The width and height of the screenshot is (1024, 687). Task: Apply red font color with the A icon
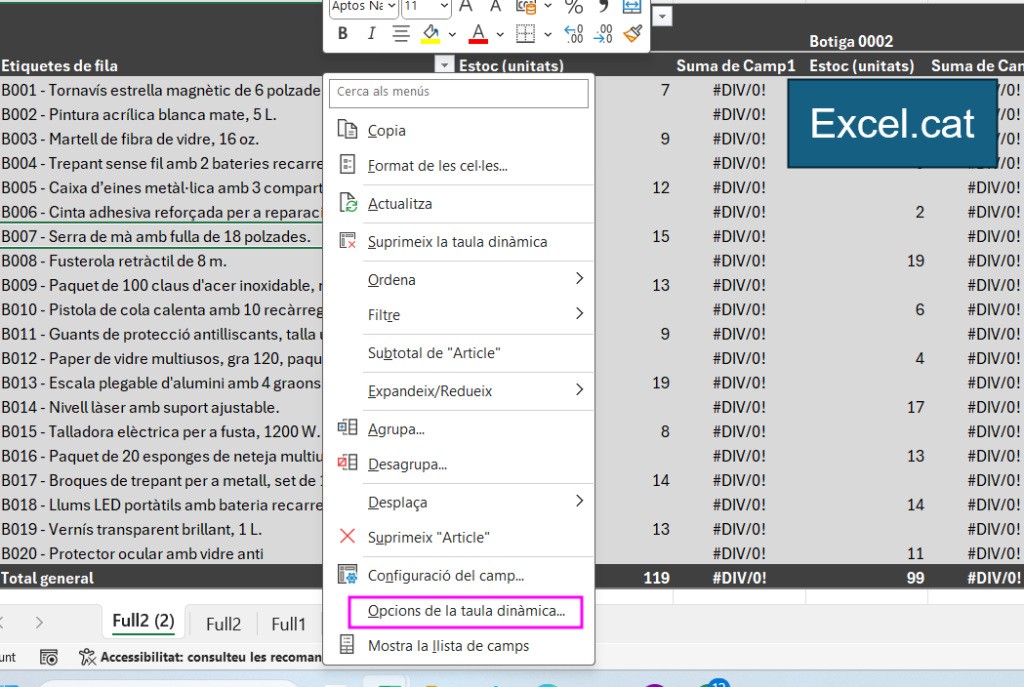coord(478,33)
